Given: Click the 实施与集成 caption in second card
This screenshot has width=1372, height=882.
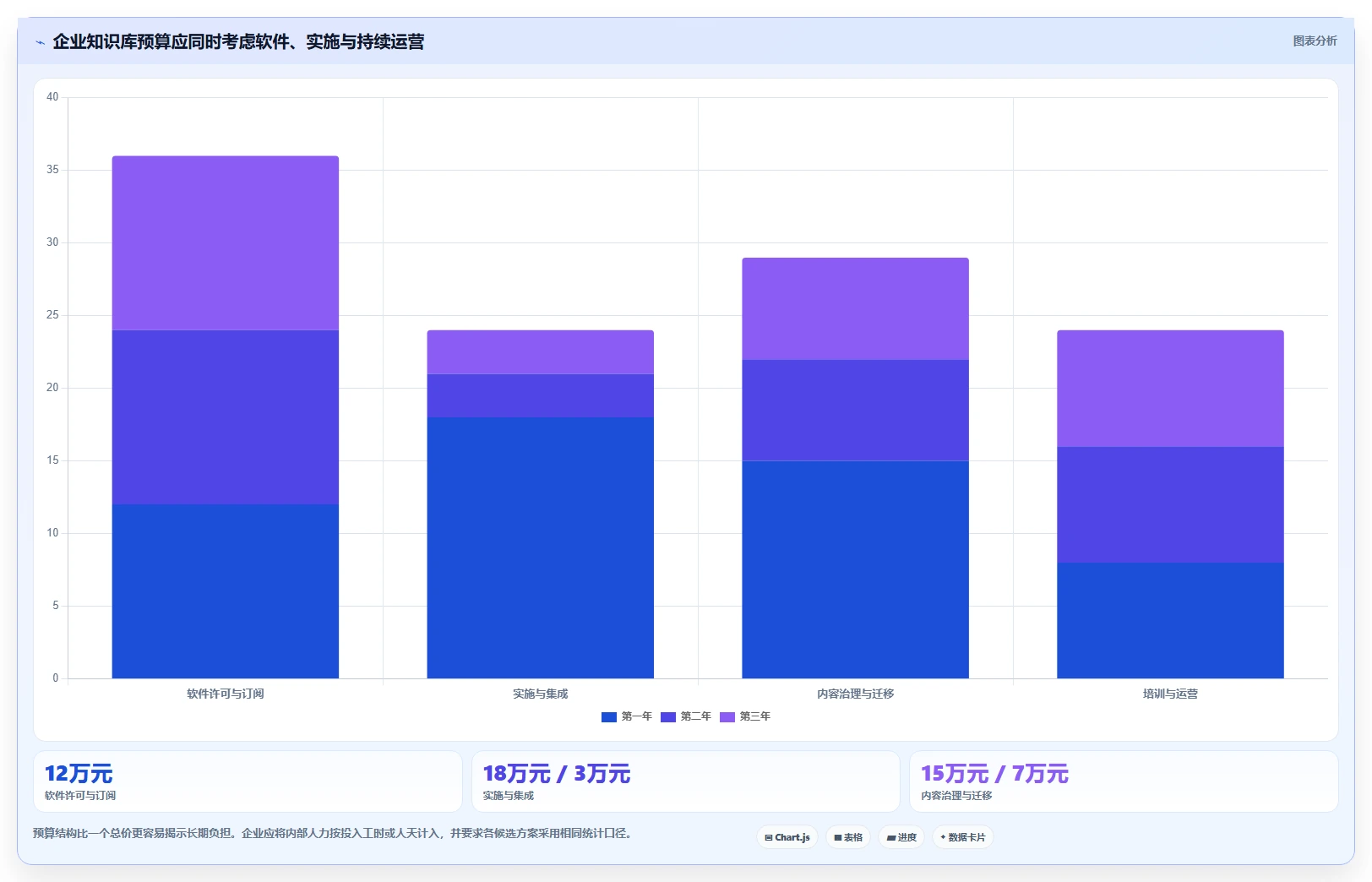Looking at the screenshot, I should pyautogui.click(x=509, y=796).
